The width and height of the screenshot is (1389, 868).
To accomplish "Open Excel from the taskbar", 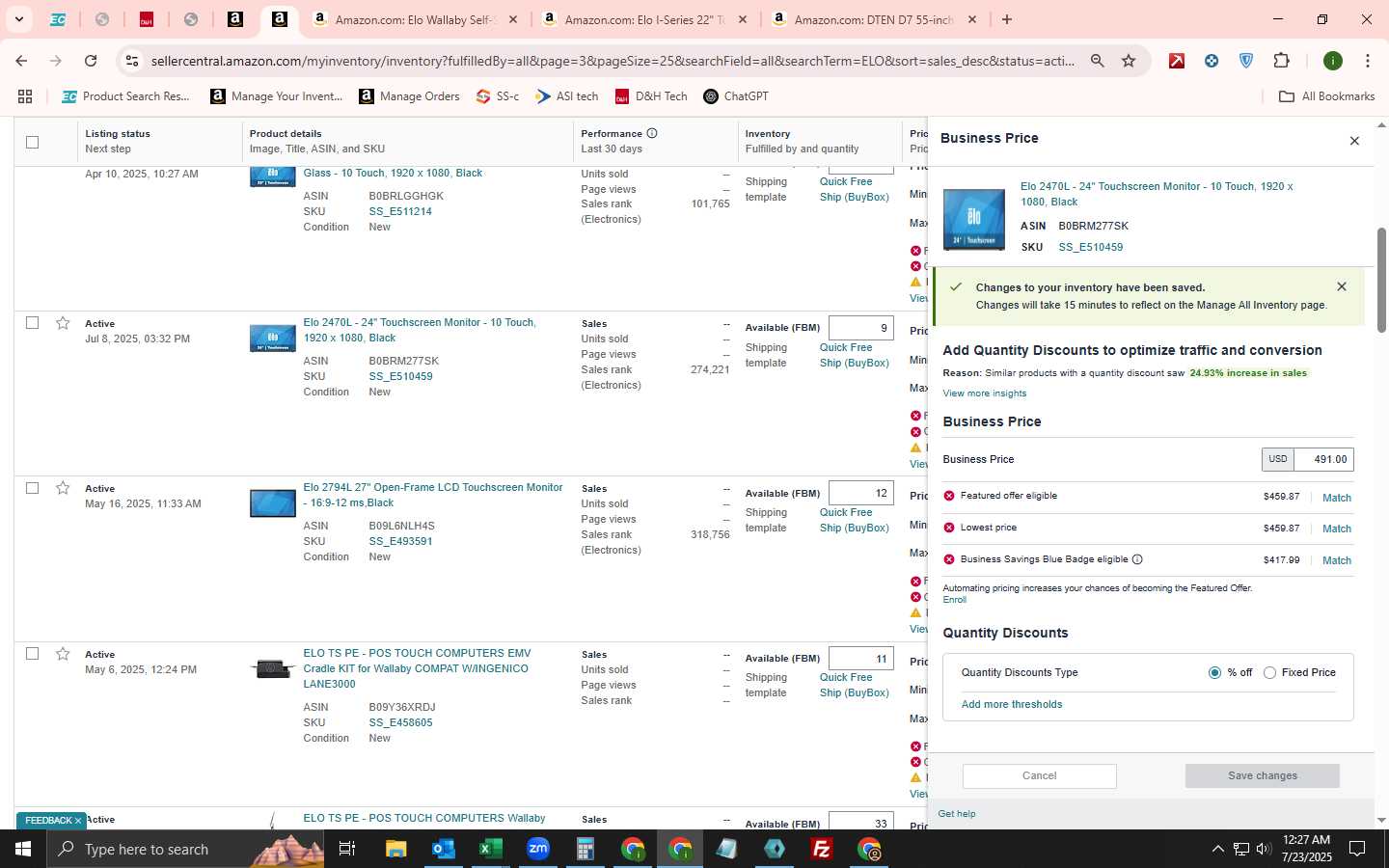I will 490,849.
